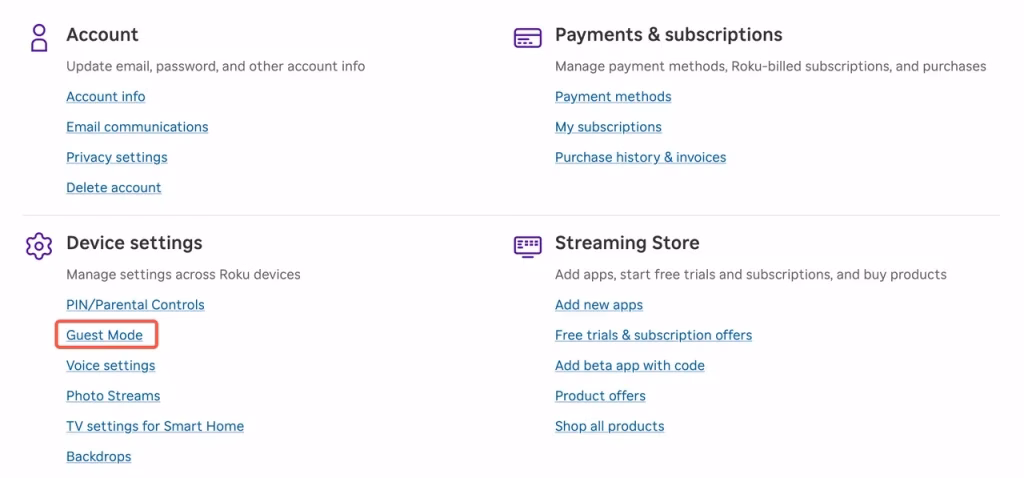This screenshot has width=1024, height=478.
Task: Open Purchase history & invoices
Action: [640, 157]
